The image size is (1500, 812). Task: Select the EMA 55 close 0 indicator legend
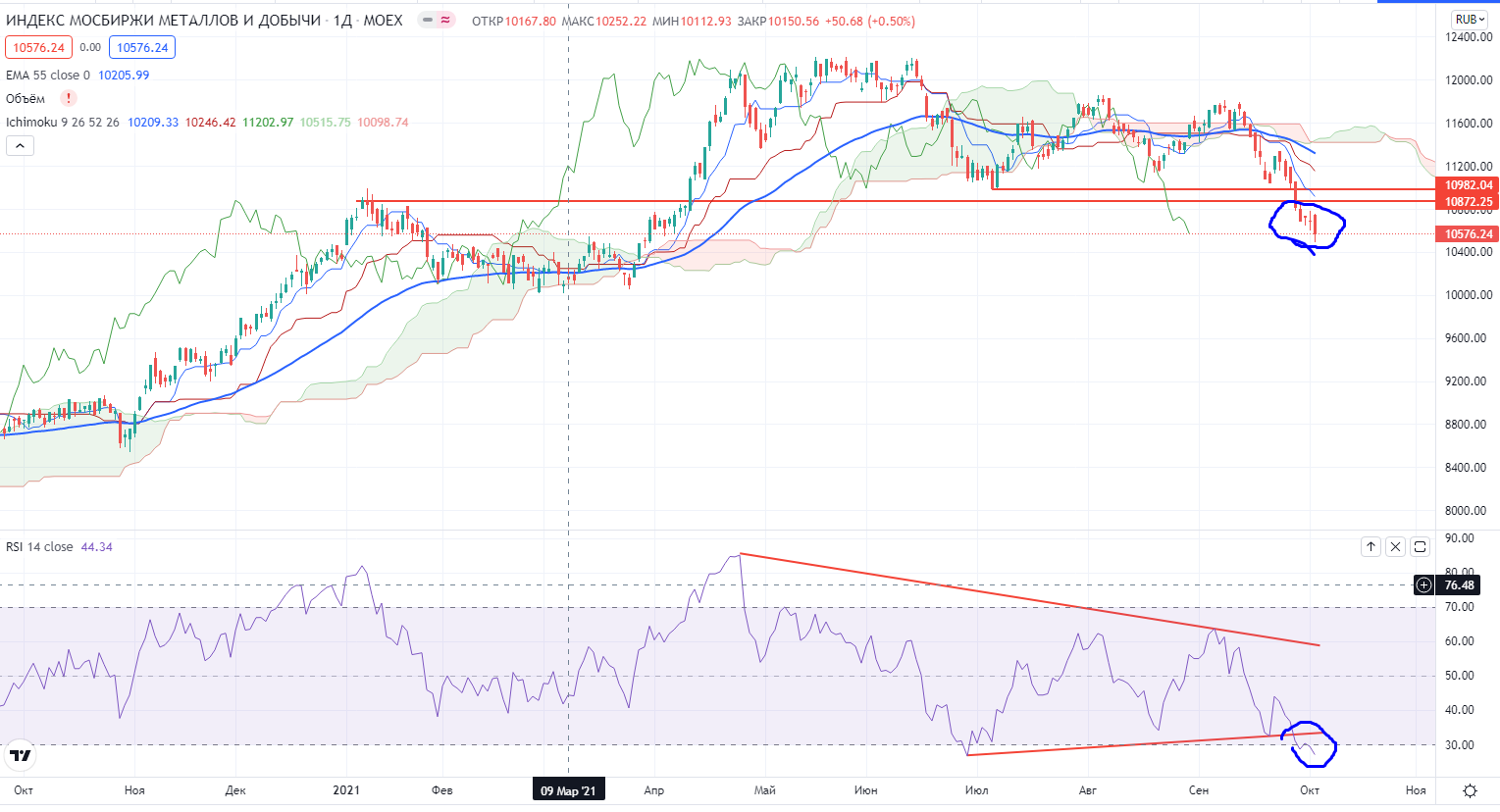[x=48, y=75]
